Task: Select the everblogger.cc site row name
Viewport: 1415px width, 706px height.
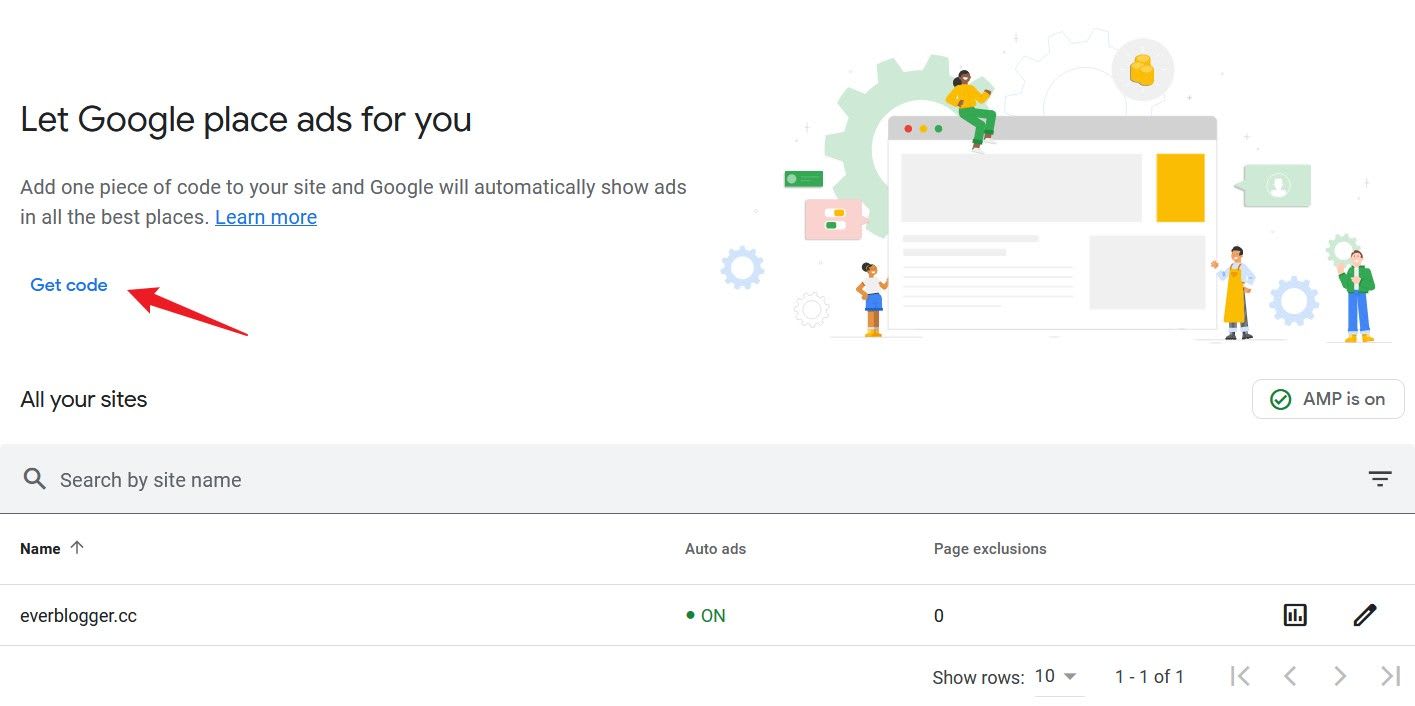Action: (78, 616)
